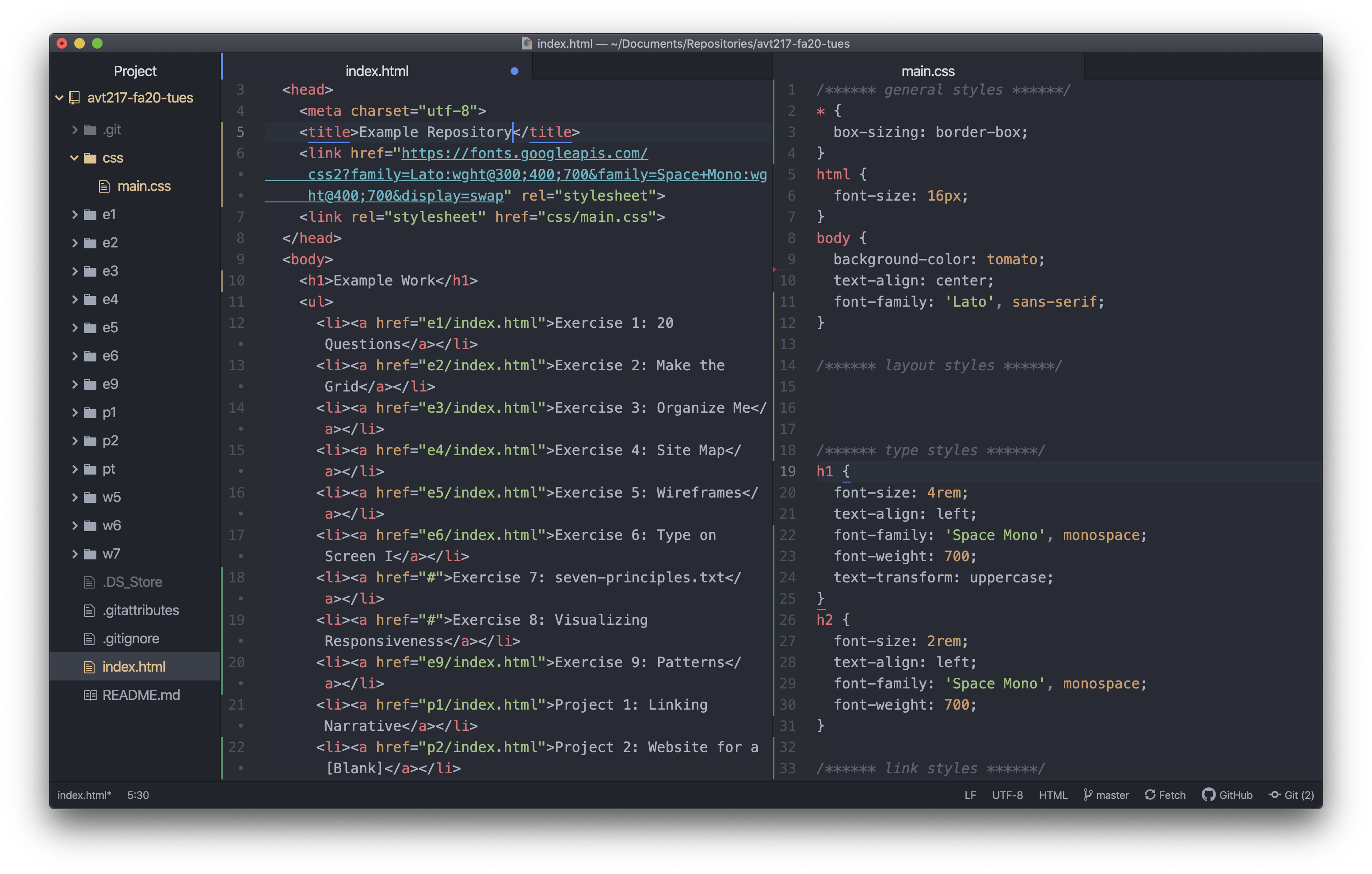
Task: Open the fonts.googleapis.com link in line 6
Action: 524,154
